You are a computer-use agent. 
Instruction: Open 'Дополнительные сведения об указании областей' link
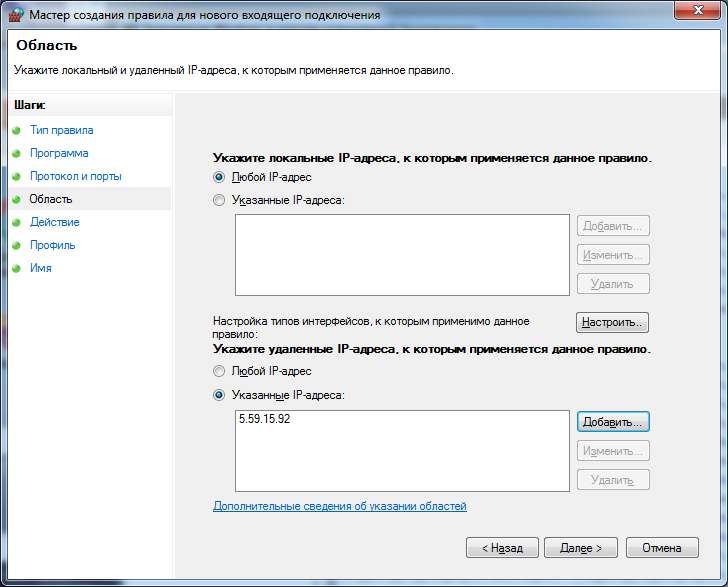(339, 506)
